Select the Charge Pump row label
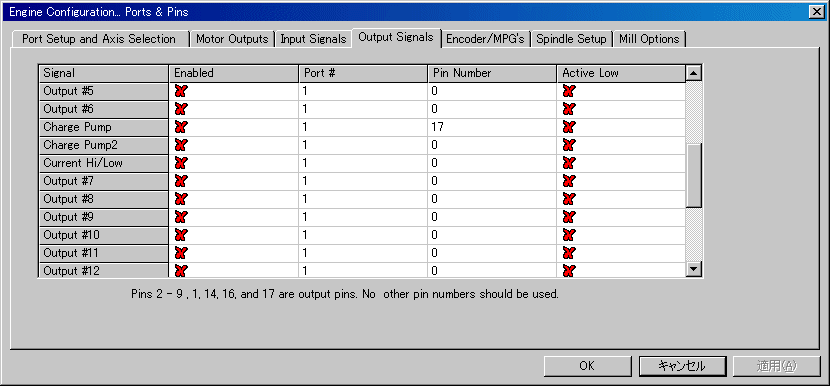The width and height of the screenshot is (830, 386). [x=104, y=127]
